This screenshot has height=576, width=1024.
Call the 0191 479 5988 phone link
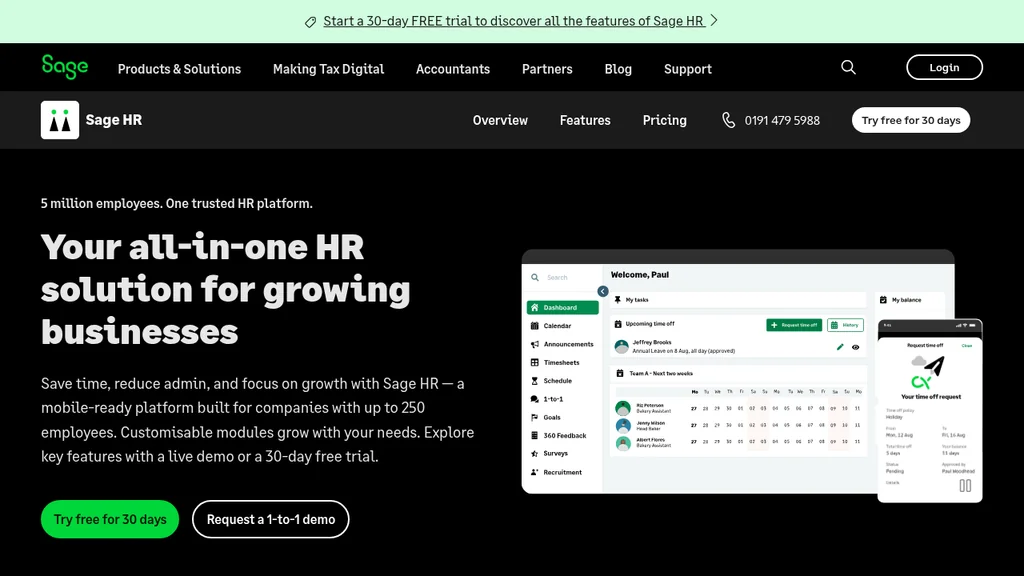(782, 120)
